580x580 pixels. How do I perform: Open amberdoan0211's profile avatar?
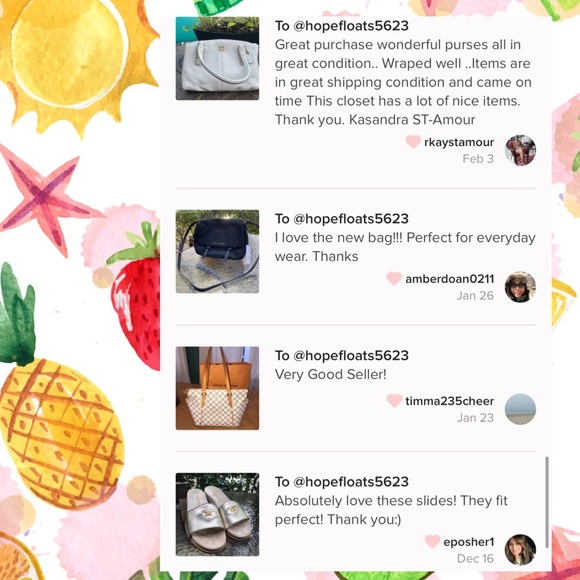pos(520,287)
